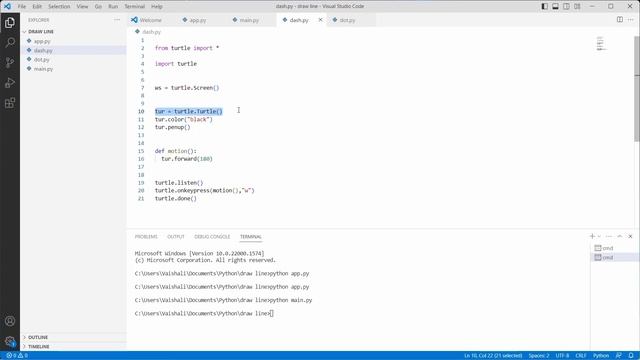Open terminal panel more actions ellipsis
Screen dimensions: 640x360
609,236
